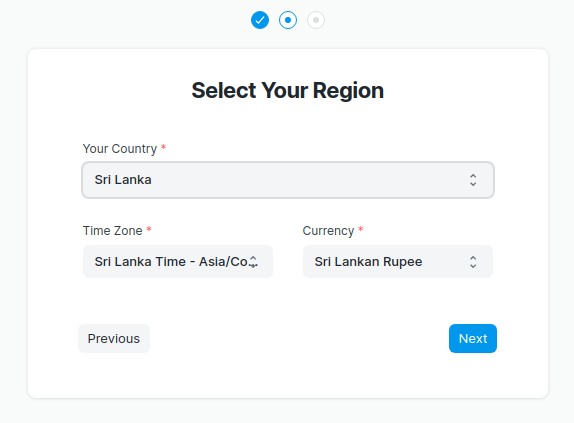The width and height of the screenshot is (574, 423).
Task: Click the red asterisk beside Currency
Action: click(x=361, y=229)
